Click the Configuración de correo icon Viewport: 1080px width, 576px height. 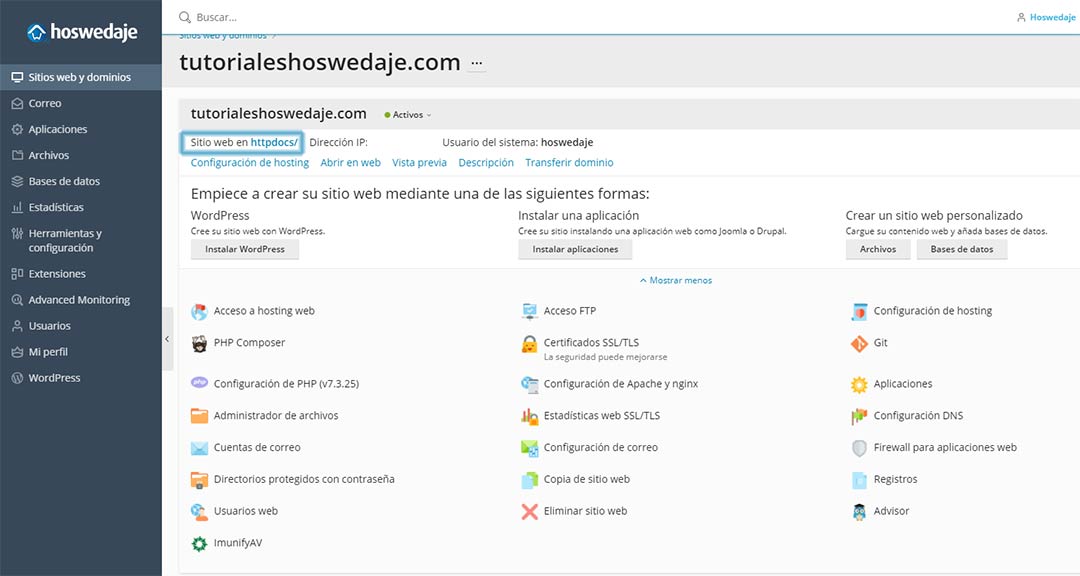click(x=529, y=448)
